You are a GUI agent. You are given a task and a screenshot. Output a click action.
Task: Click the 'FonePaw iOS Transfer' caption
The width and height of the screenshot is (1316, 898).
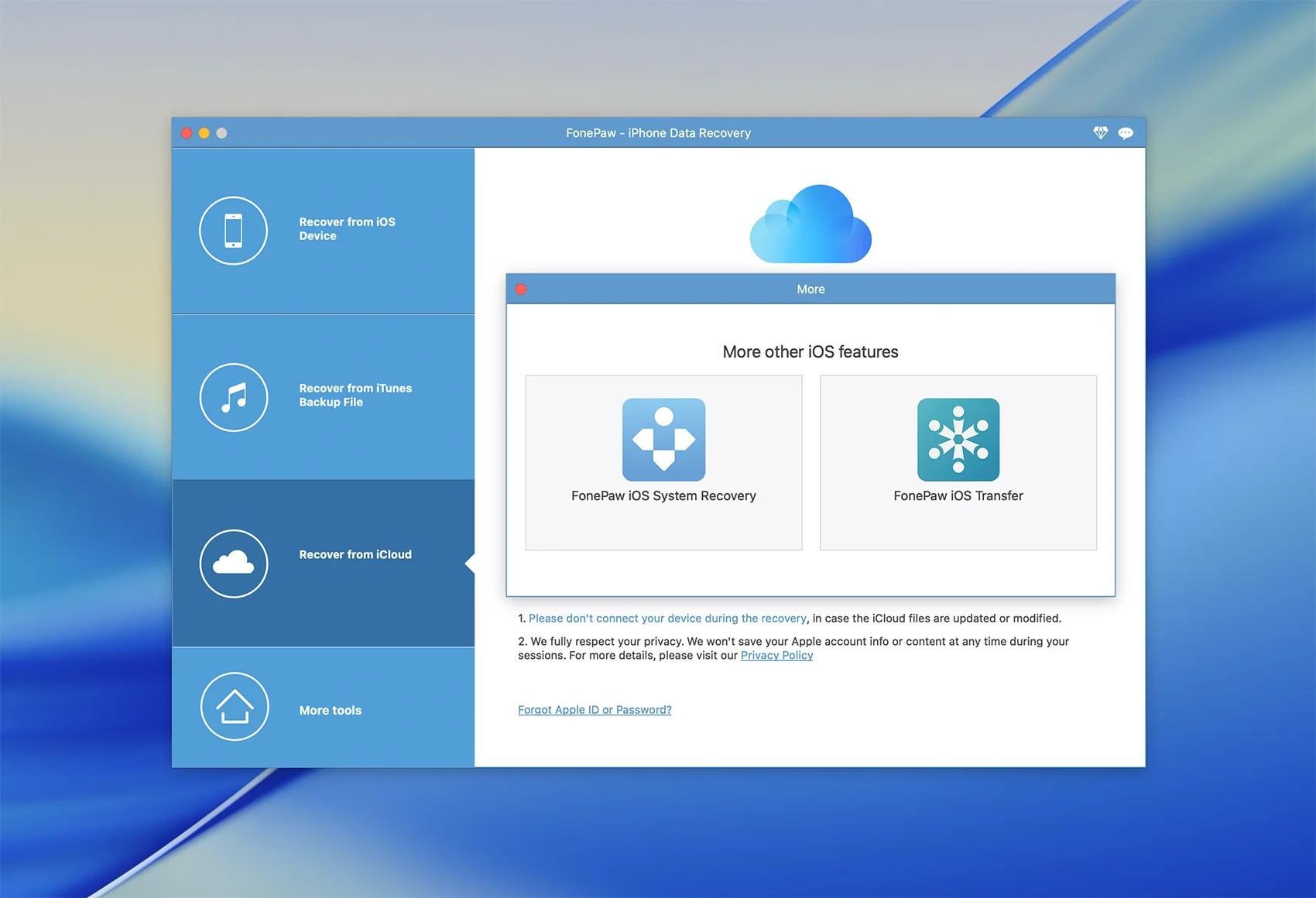(958, 496)
